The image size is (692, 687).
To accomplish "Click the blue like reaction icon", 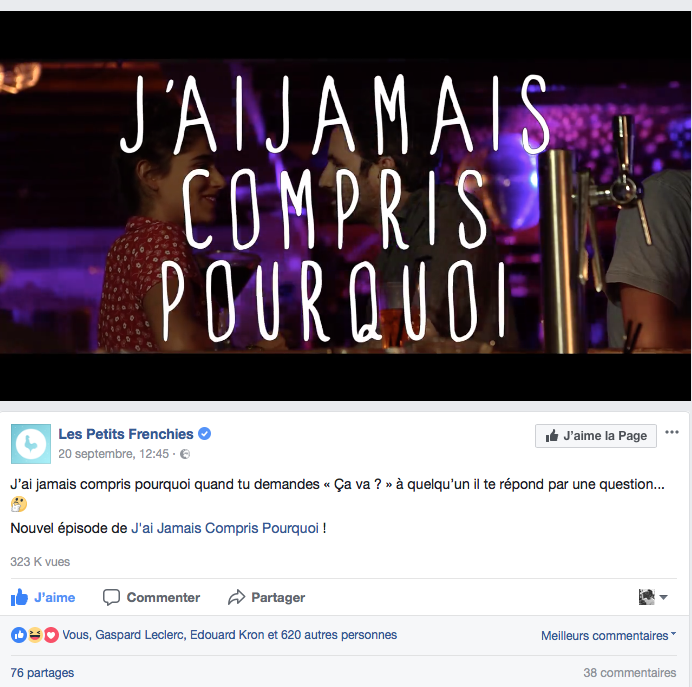I will 19,635.
